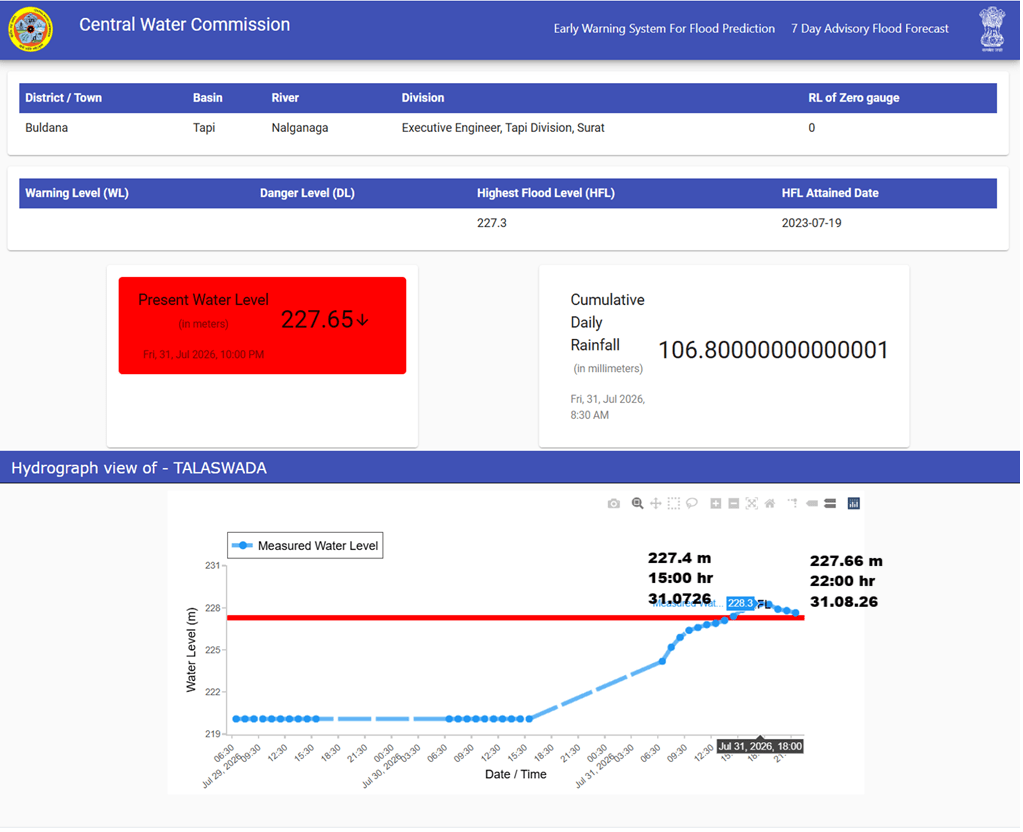The height and width of the screenshot is (832, 1023).
Task: Reset axes with the home icon
Action: (x=770, y=504)
